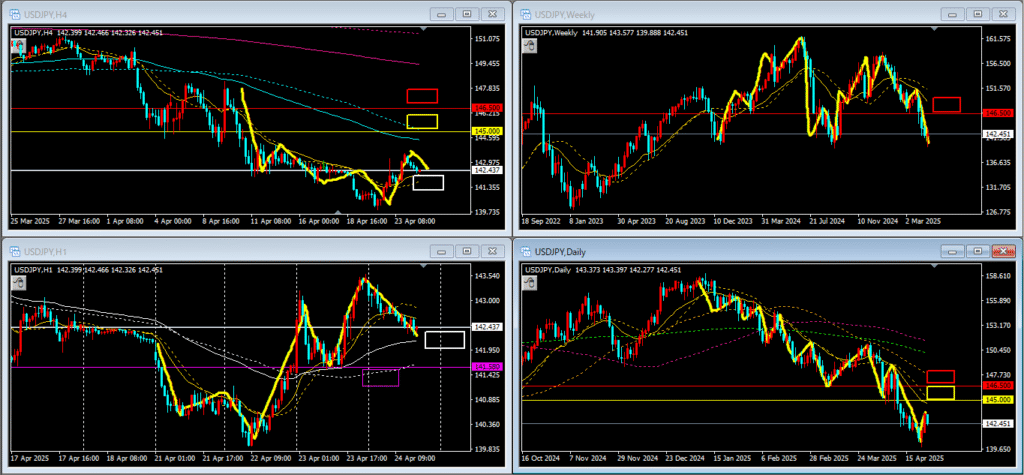Click the 158.610 price on Daily axis
Image resolution: width=1024 pixels, height=475 pixels.
click(x=998, y=276)
